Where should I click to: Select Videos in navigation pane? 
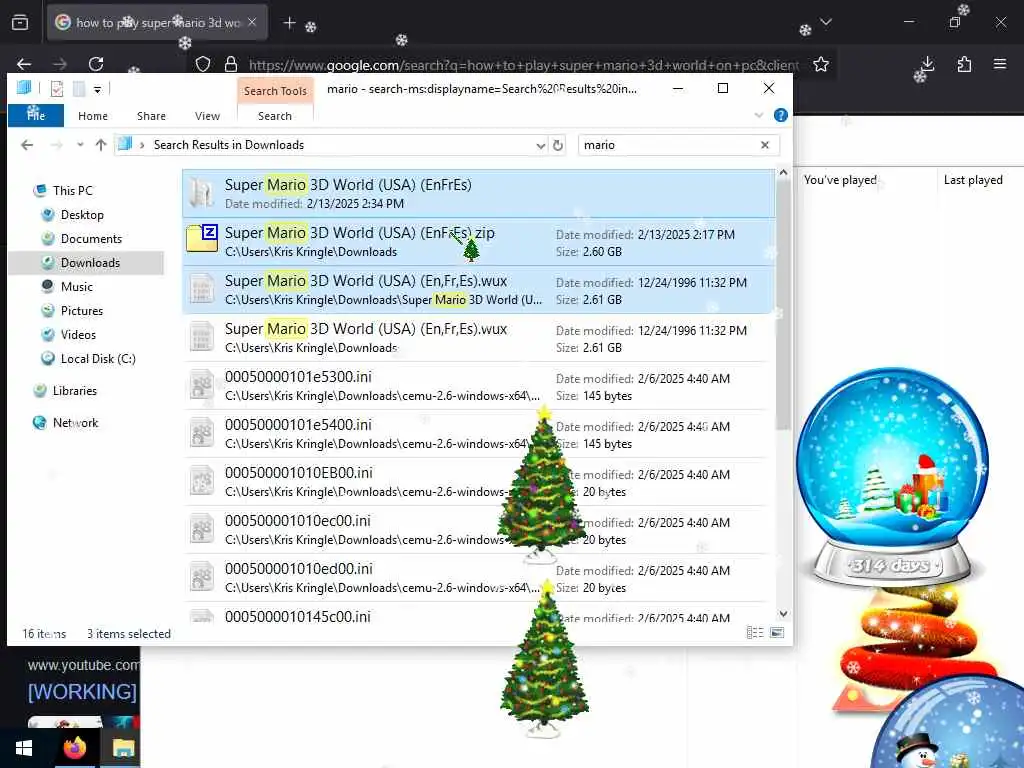tap(78, 335)
